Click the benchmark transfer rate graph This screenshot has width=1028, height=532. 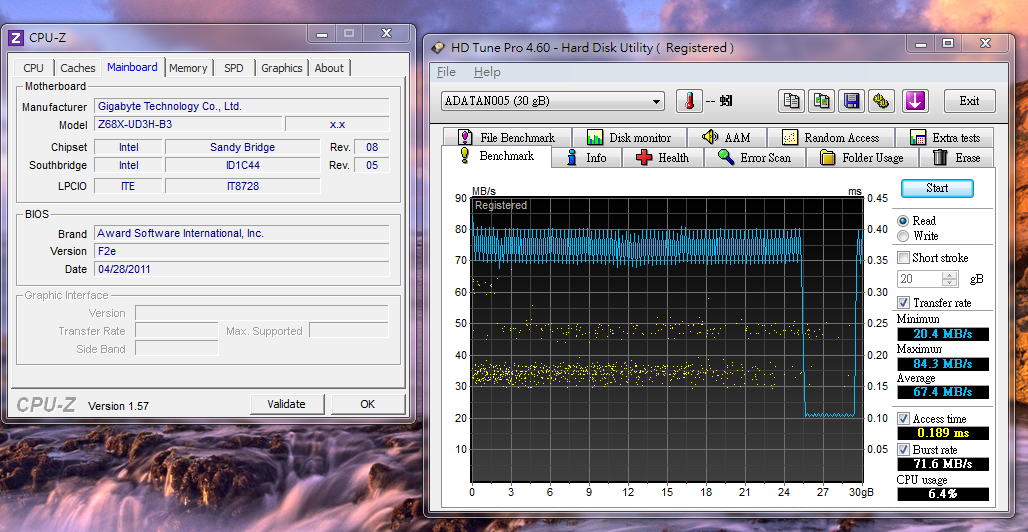pos(667,339)
